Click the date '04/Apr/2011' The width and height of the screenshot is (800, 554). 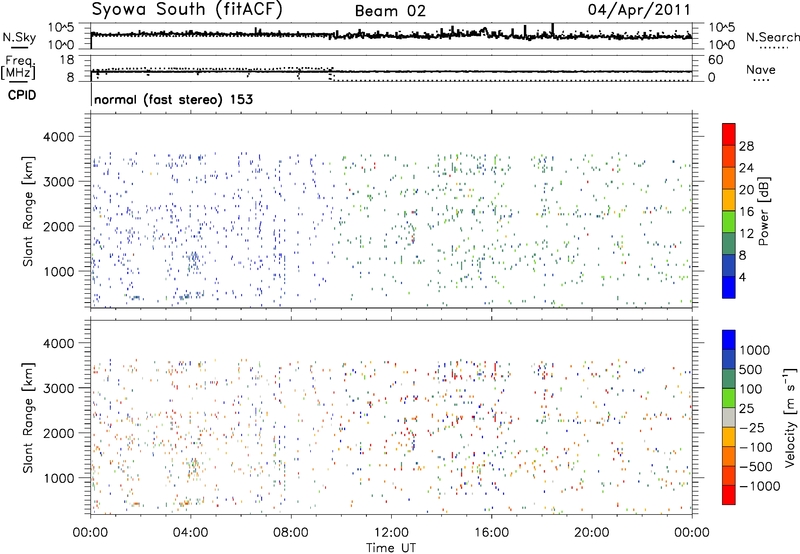pos(639,10)
